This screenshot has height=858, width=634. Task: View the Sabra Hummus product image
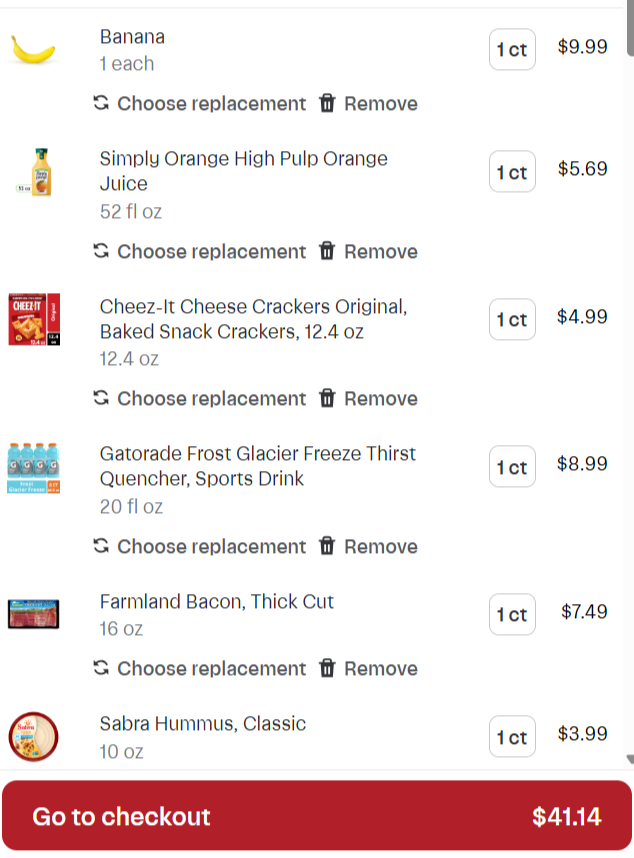[33, 737]
